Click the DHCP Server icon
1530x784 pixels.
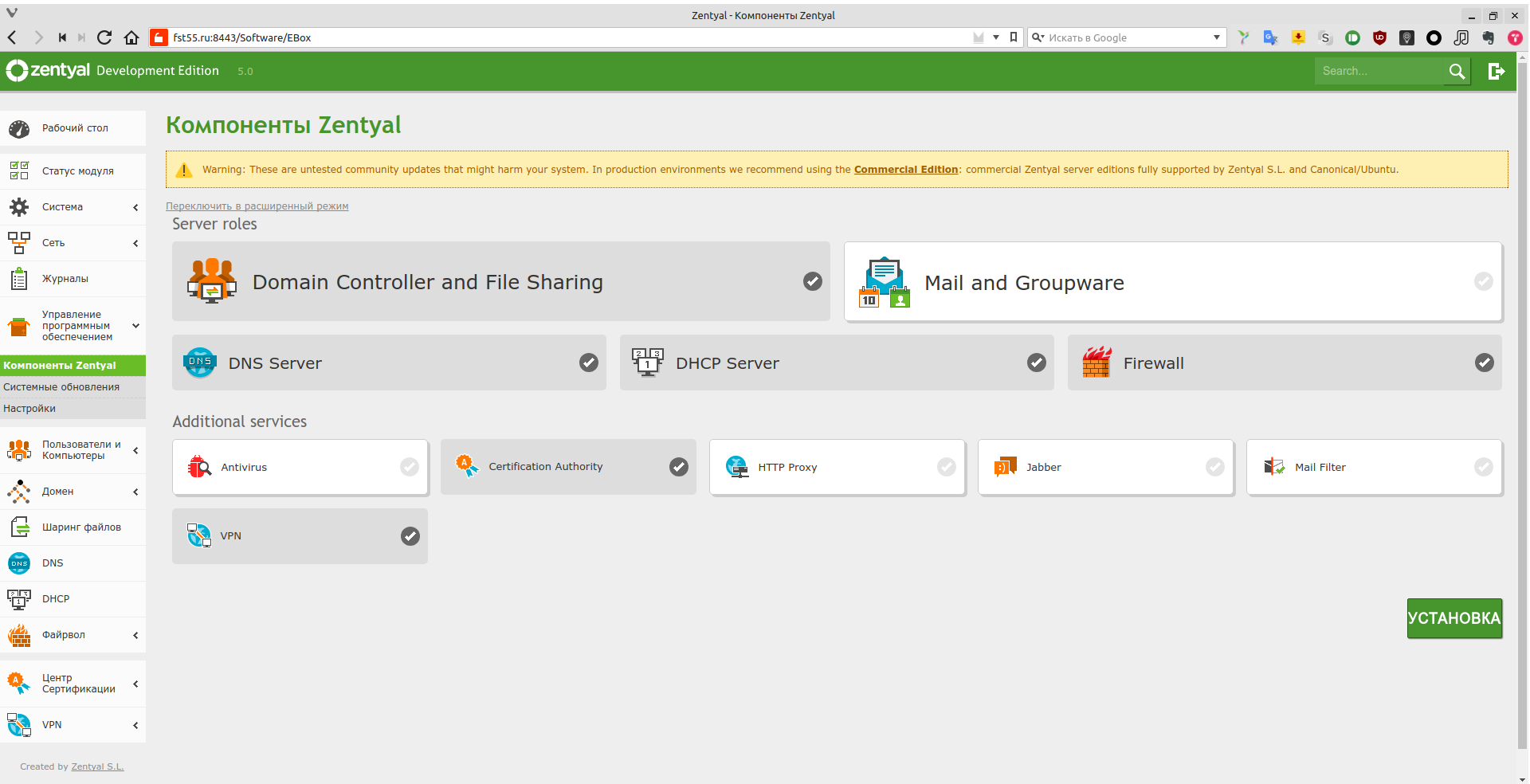coord(648,363)
